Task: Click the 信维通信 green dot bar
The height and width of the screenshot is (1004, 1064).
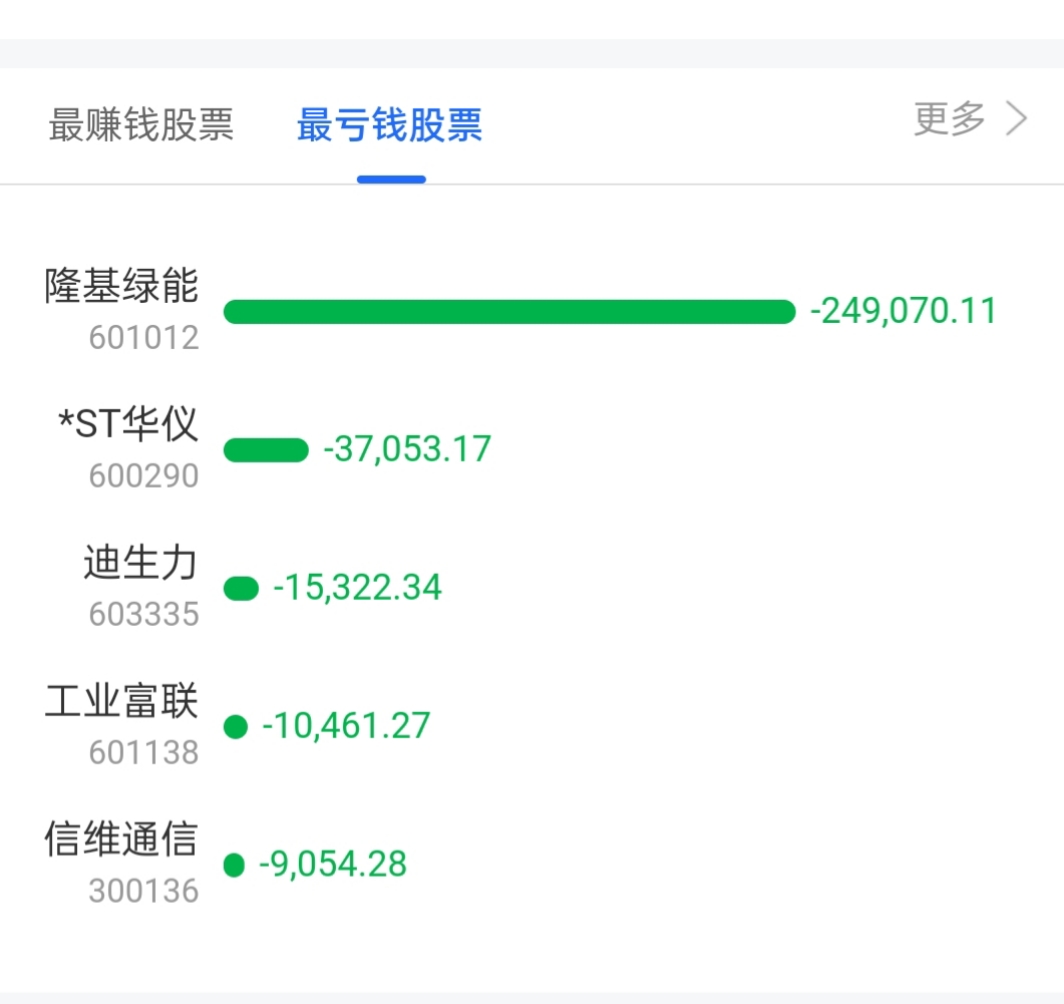Action: click(234, 866)
